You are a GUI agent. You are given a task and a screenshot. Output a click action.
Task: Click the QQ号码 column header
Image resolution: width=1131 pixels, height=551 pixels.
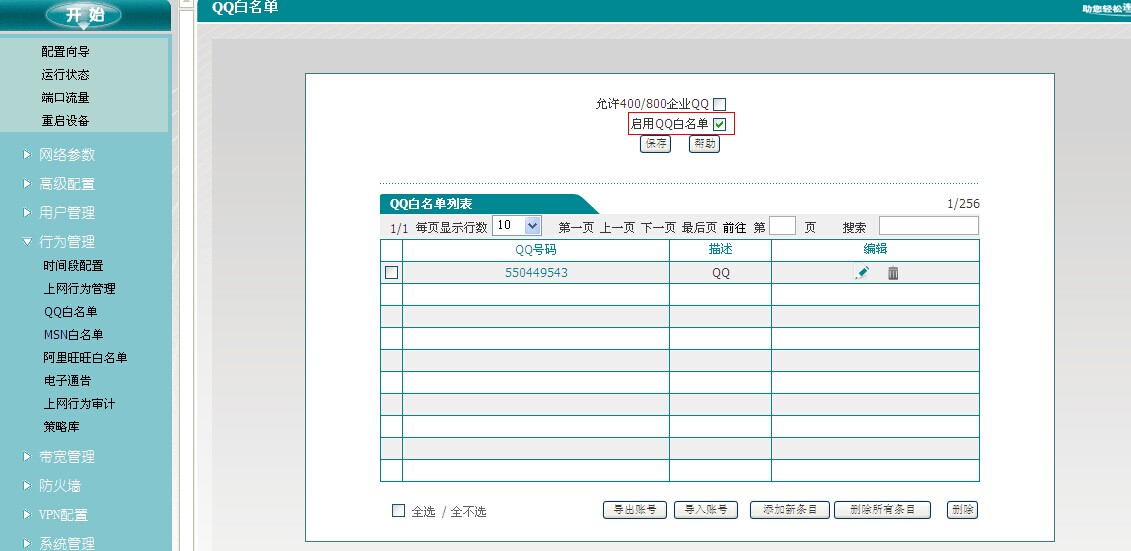coord(536,250)
